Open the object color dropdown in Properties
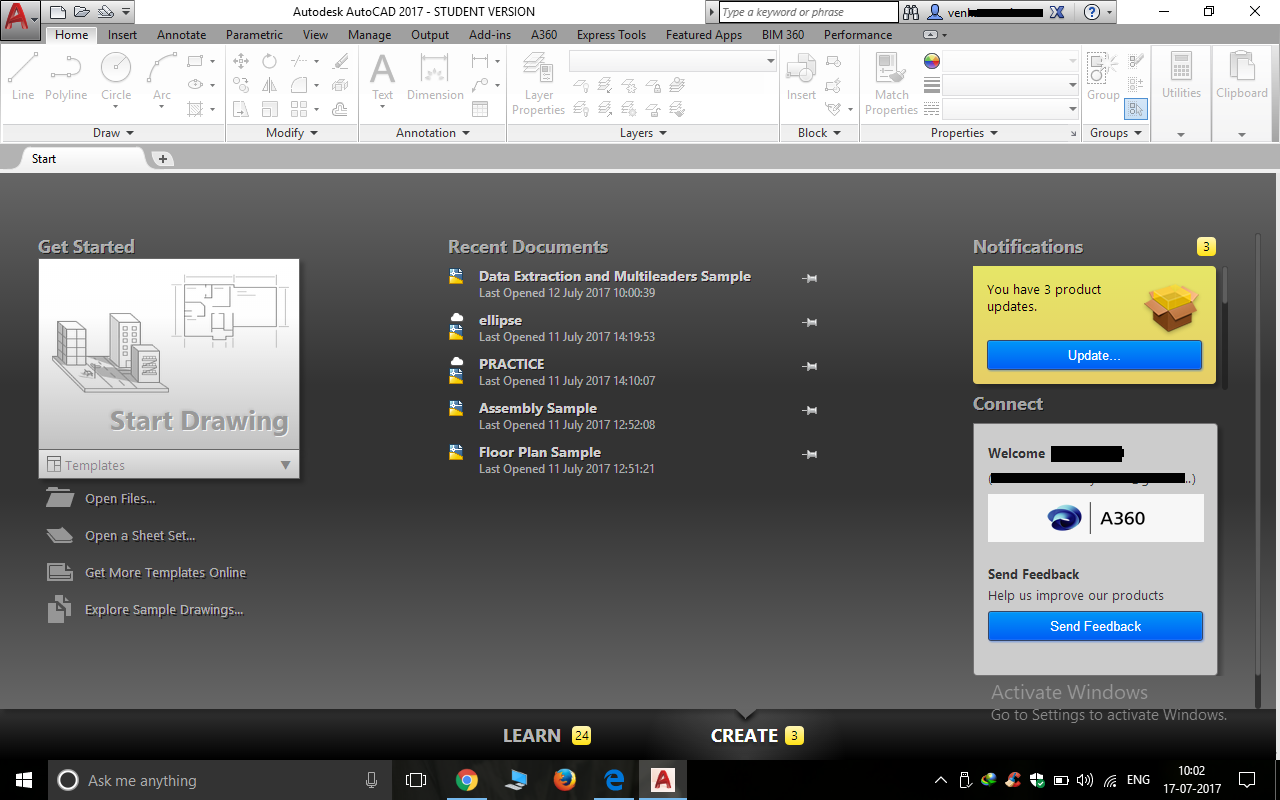The image size is (1280, 800). [x=1010, y=61]
